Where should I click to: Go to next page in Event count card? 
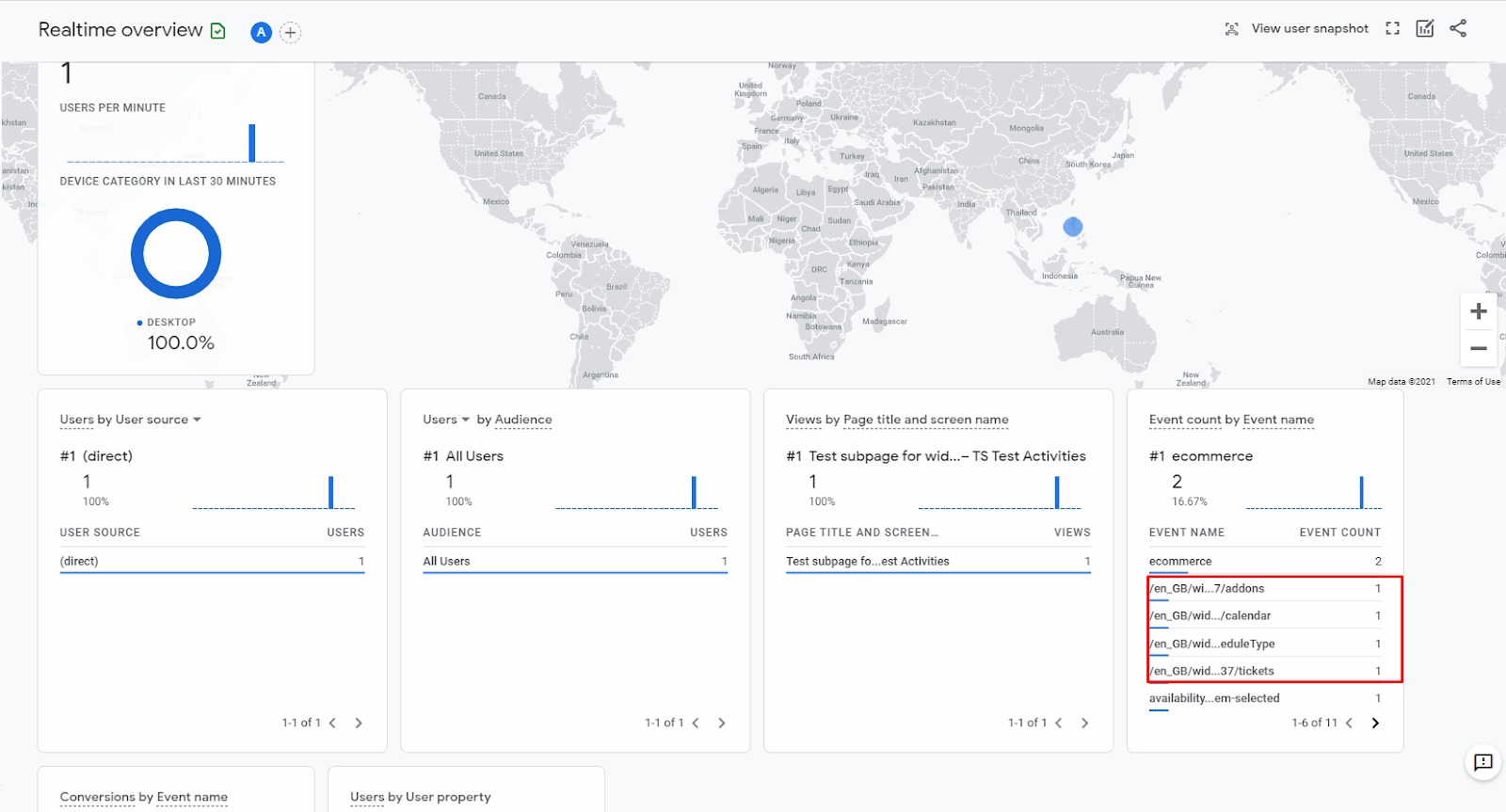[x=1375, y=723]
